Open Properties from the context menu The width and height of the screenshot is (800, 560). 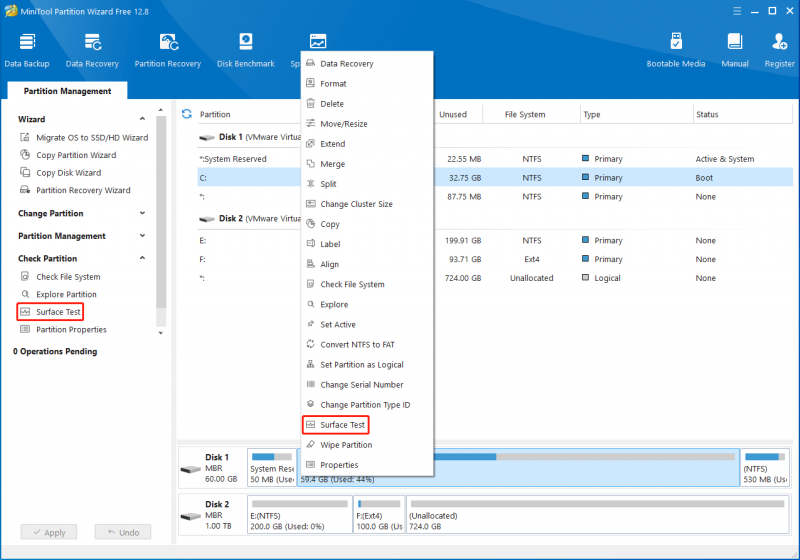(367, 465)
